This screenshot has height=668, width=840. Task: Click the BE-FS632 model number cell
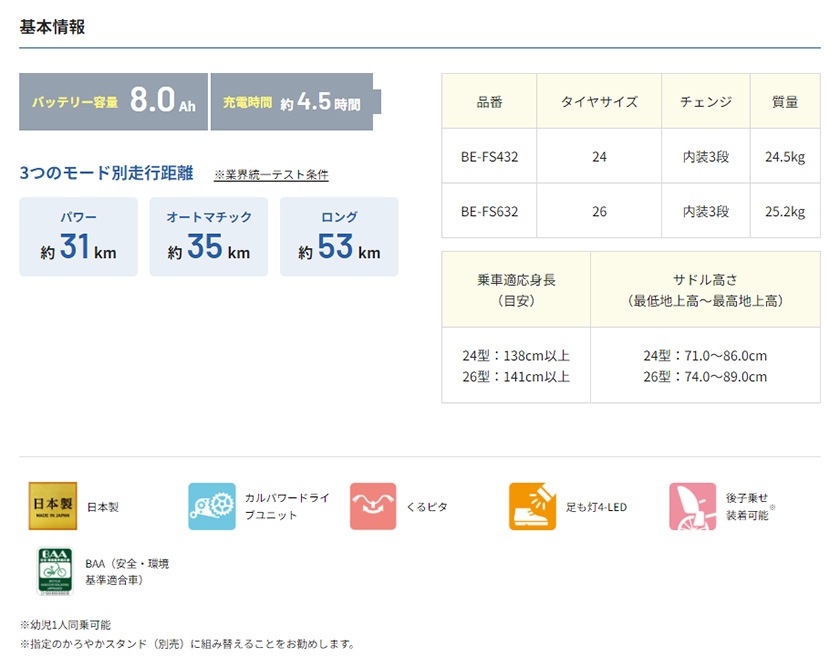pos(489,211)
